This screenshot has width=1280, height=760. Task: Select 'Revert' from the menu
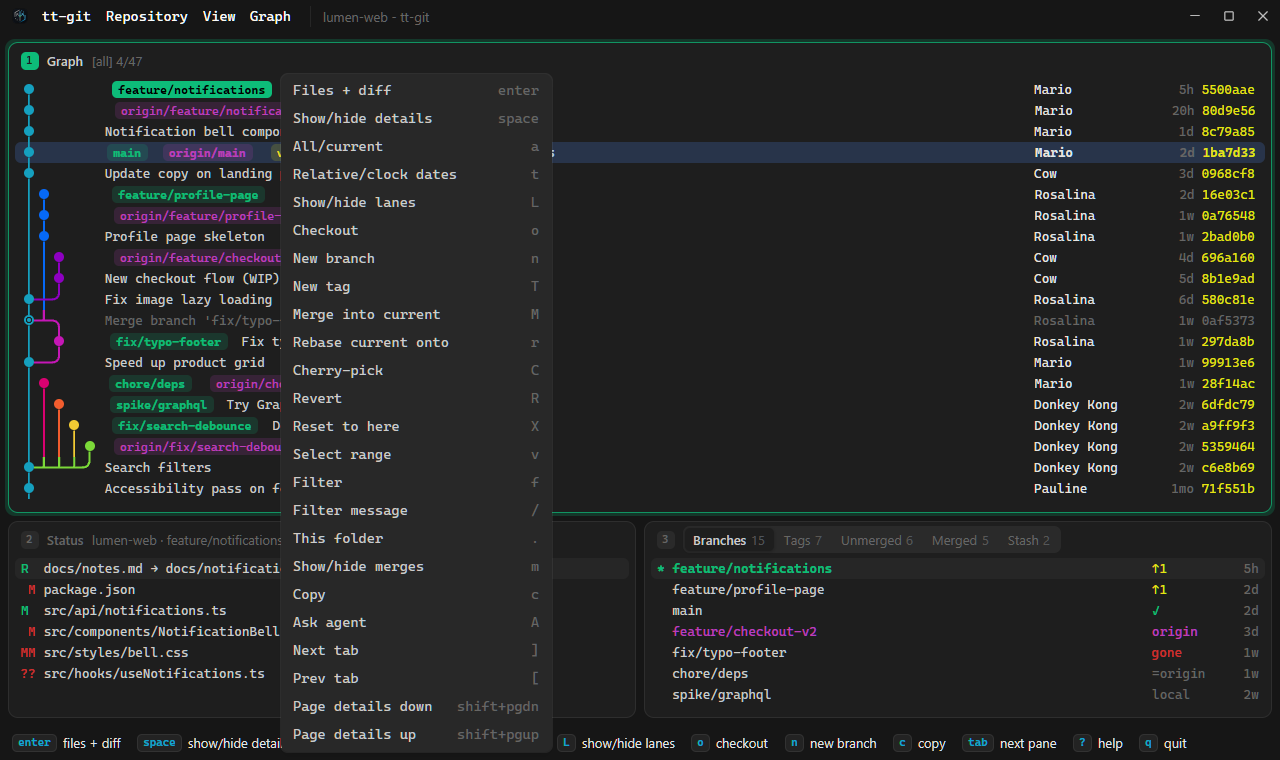pos(416,398)
